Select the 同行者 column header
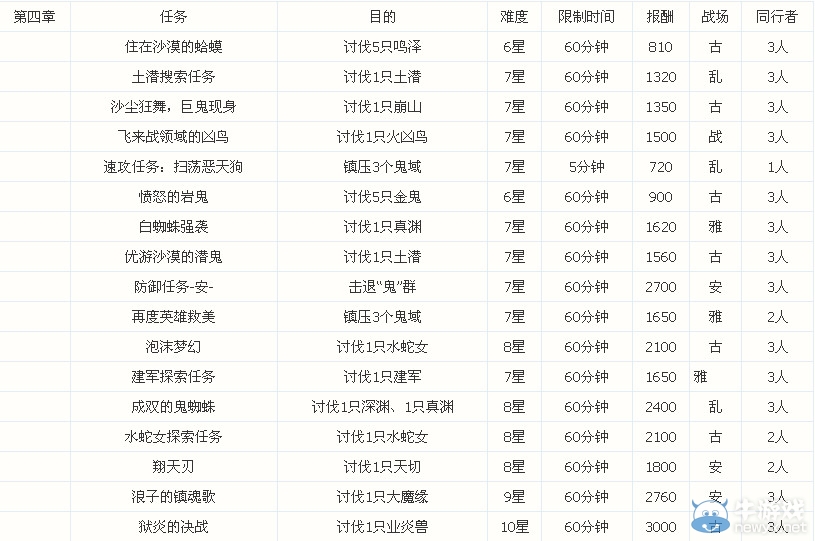Screen dimensions: 815x541 coord(777,17)
